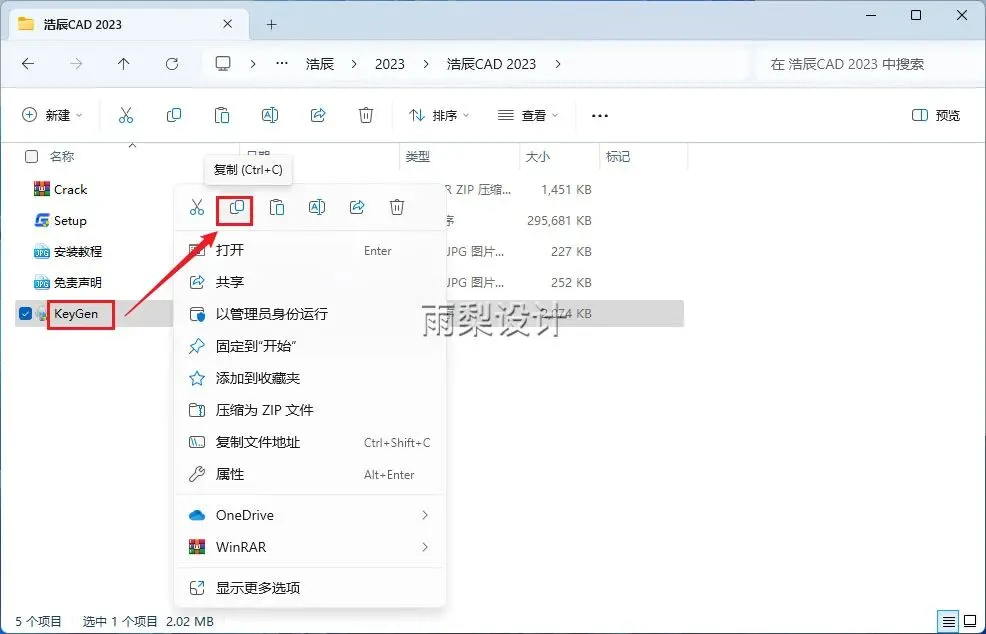Click the Cut icon in the main toolbar
The width and height of the screenshot is (986, 634).
(126, 115)
